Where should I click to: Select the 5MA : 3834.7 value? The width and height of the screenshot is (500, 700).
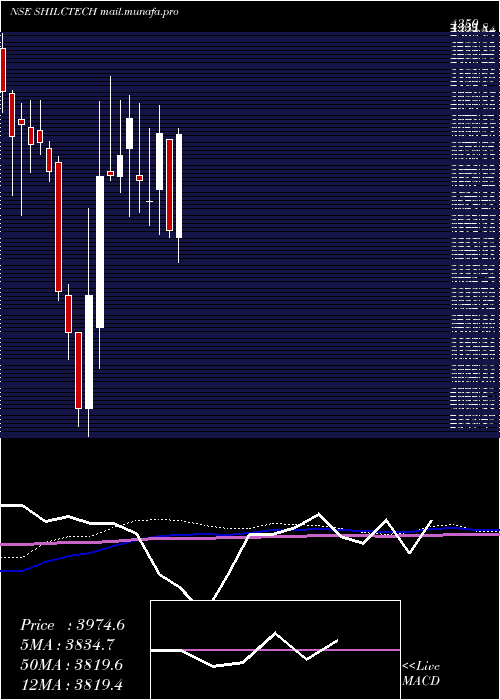click(67, 645)
